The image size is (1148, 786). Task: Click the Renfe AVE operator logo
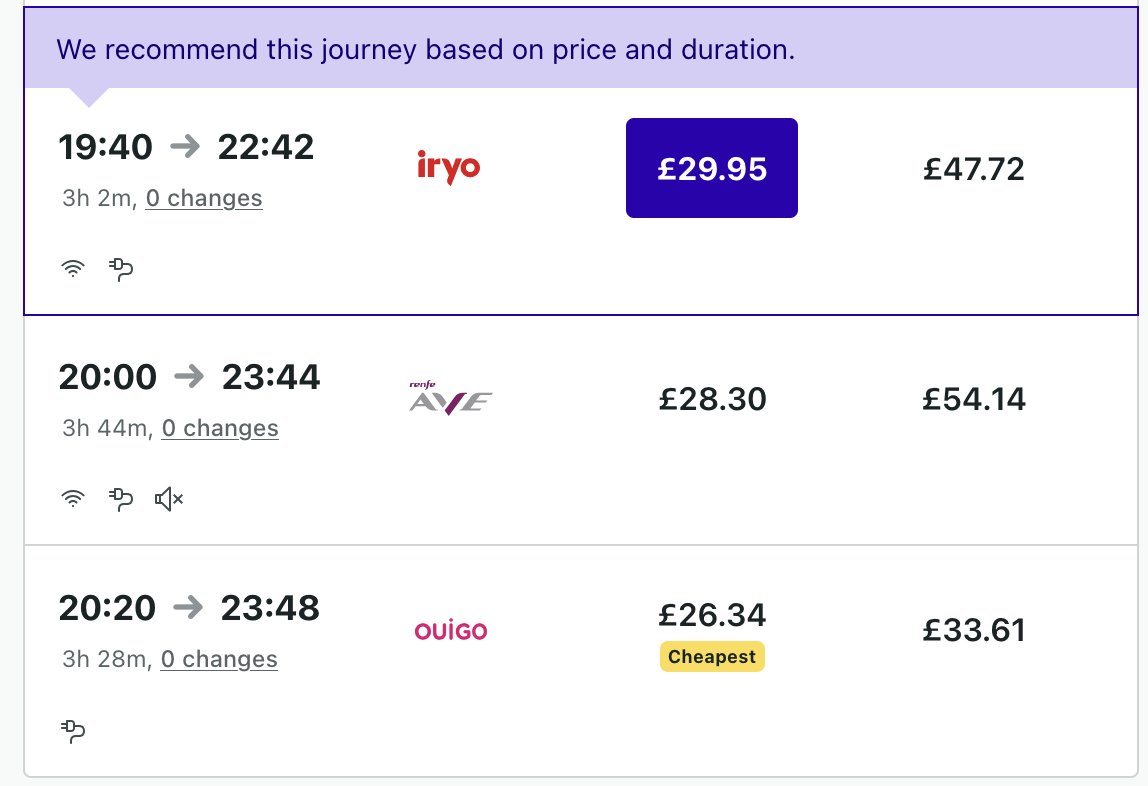pos(450,398)
